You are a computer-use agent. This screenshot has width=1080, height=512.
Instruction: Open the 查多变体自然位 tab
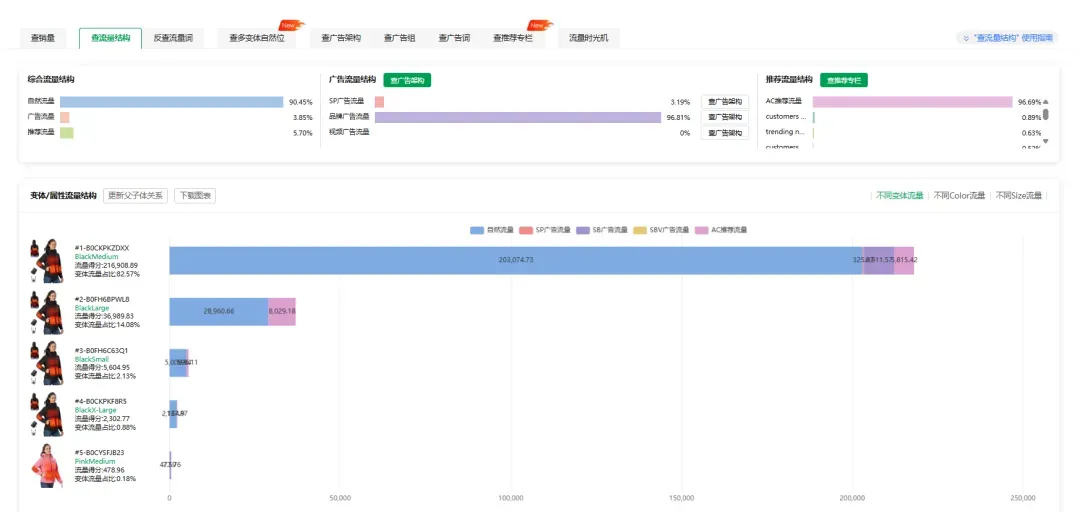click(257, 39)
